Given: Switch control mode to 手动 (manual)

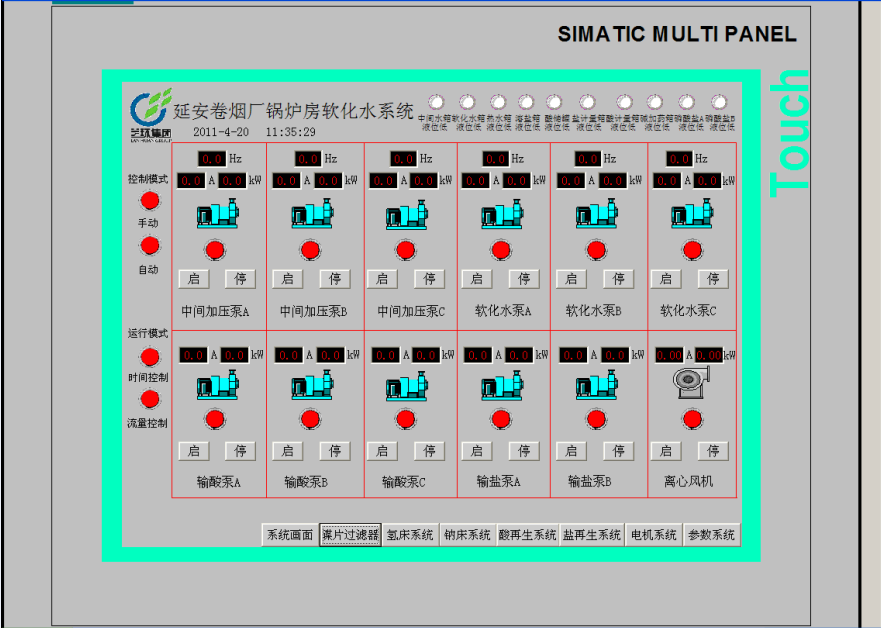Looking at the screenshot, I should tap(150, 201).
